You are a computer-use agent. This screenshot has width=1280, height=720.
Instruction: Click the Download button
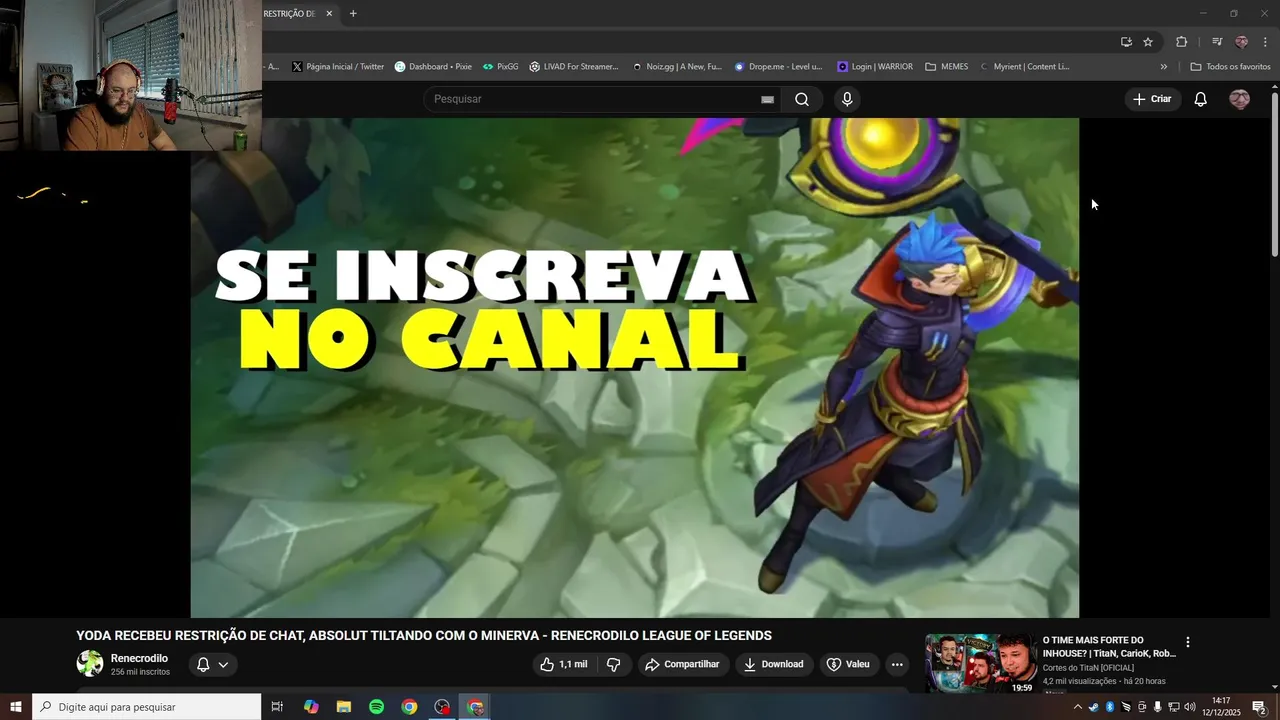click(x=774, y=664)
